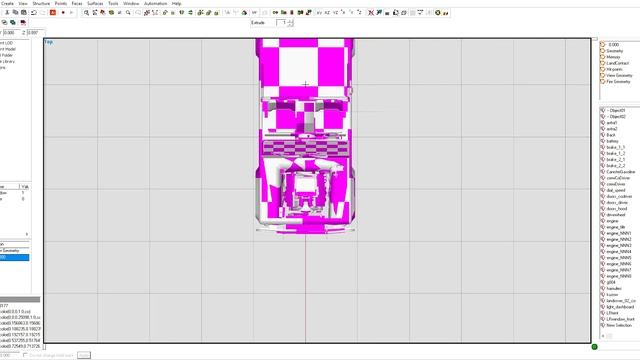The width and height of the screenshot is (640, 360).
Task: Click the red dot record icon
Action: [63, 13]
